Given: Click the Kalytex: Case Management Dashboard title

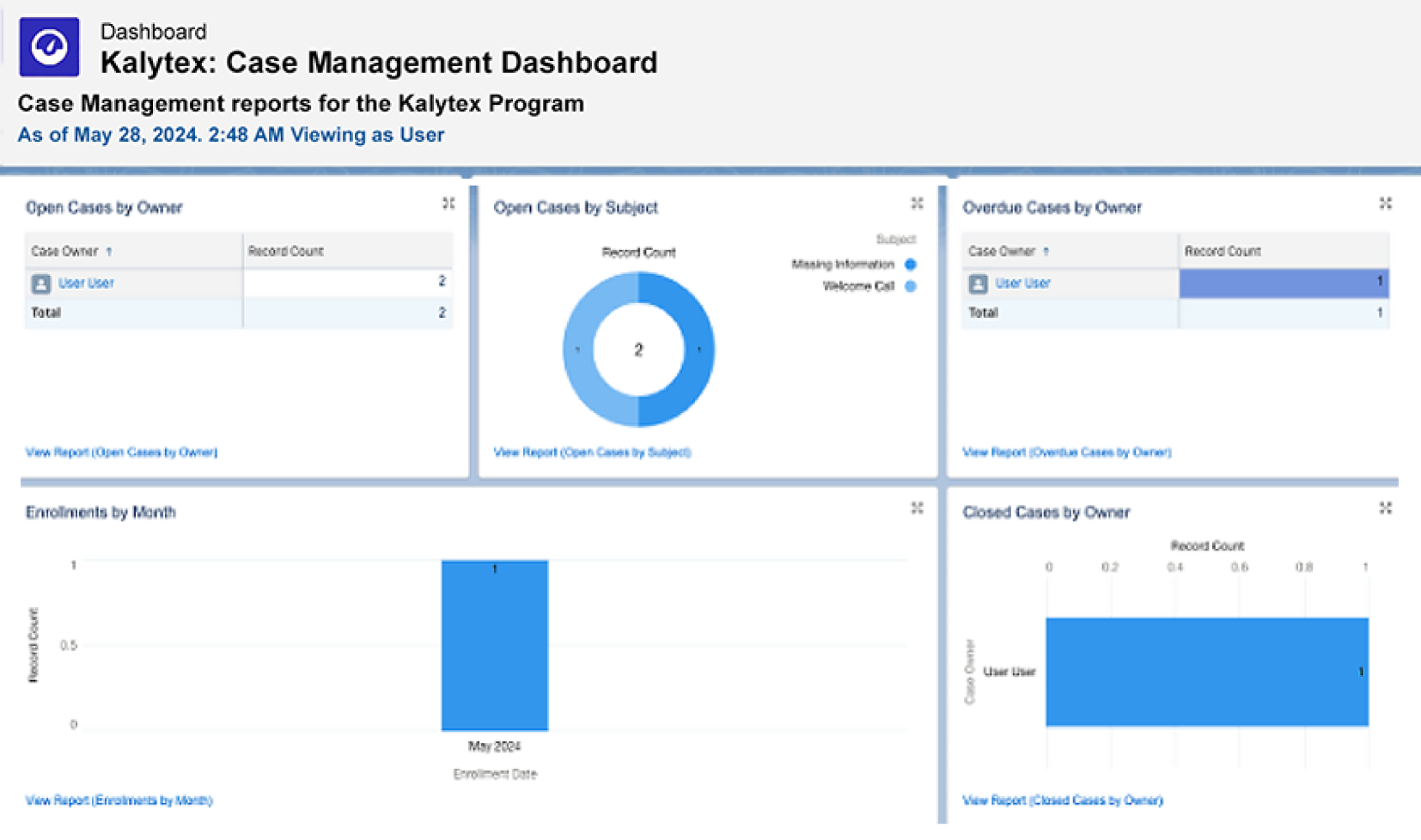Looking at the screenshot, I should pyautogui.click(x=379, y=63).
